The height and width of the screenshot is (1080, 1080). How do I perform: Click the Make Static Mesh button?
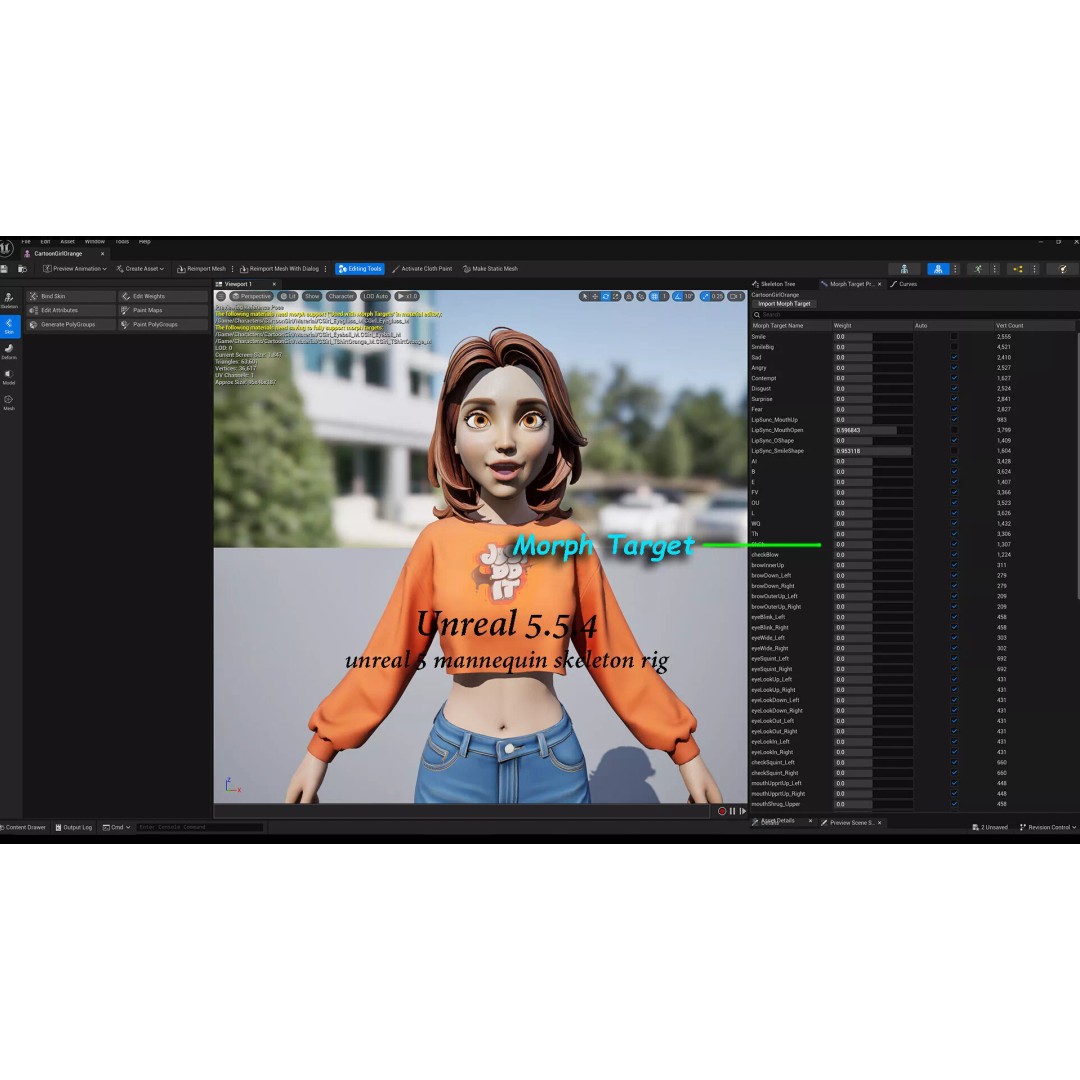(490, 269)
